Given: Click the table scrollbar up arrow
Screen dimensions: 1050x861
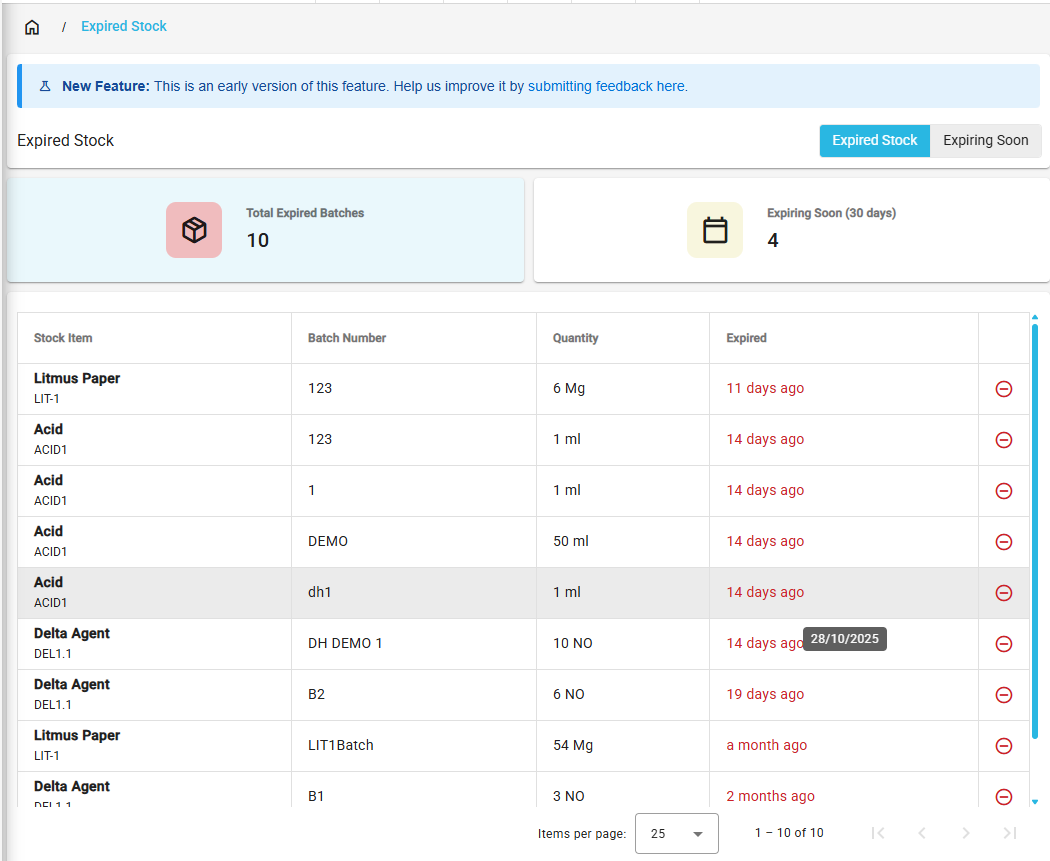Looking at the screenshot, I should (1035, 317).
